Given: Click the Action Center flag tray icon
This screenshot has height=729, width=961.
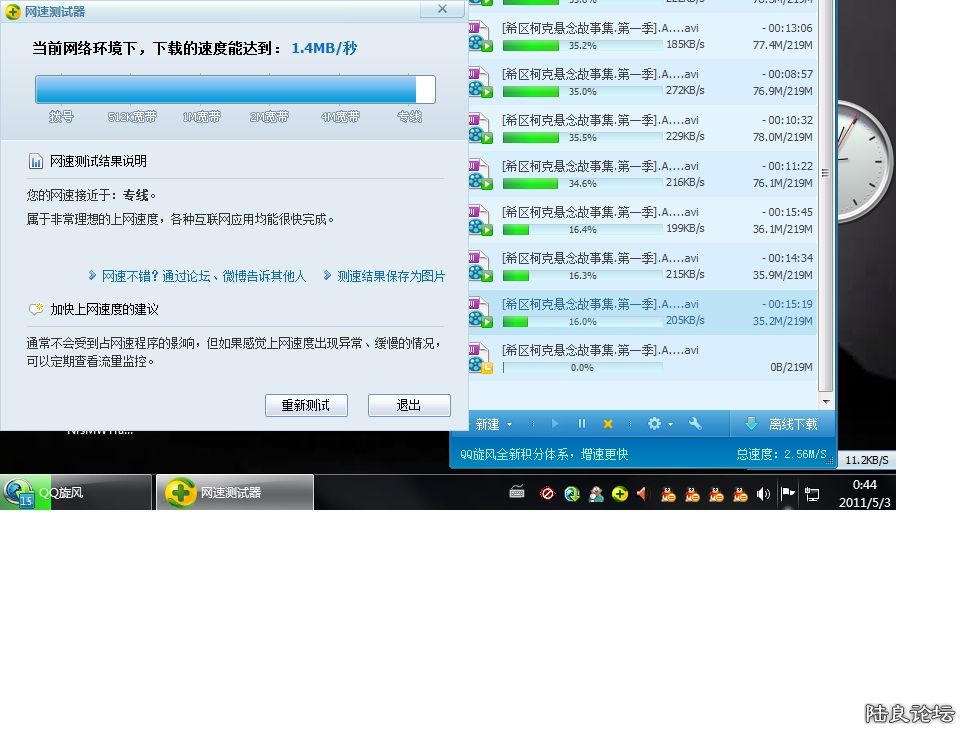Looking at the screenshot, I should 788,493.
